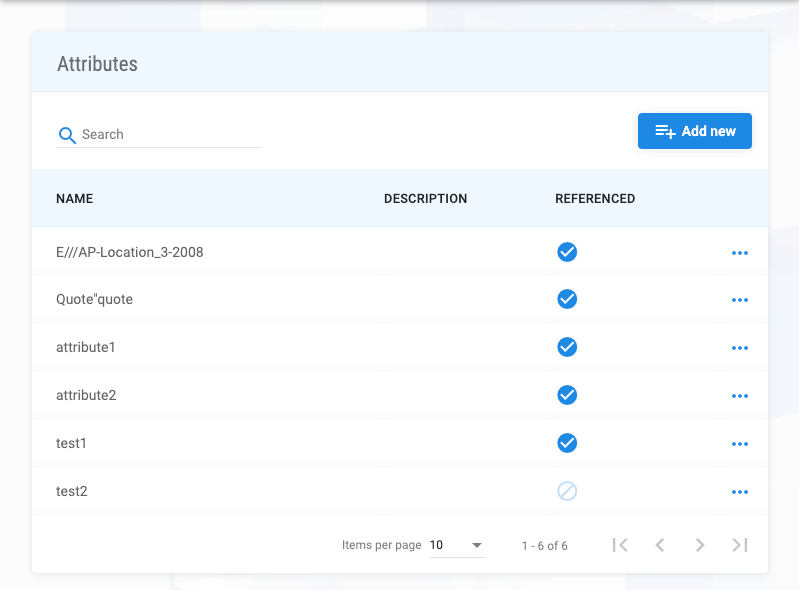Open row actions for E///AP-Location_3-2008
The height and width of the screenshot is (590, 799).
pos(739,253)
